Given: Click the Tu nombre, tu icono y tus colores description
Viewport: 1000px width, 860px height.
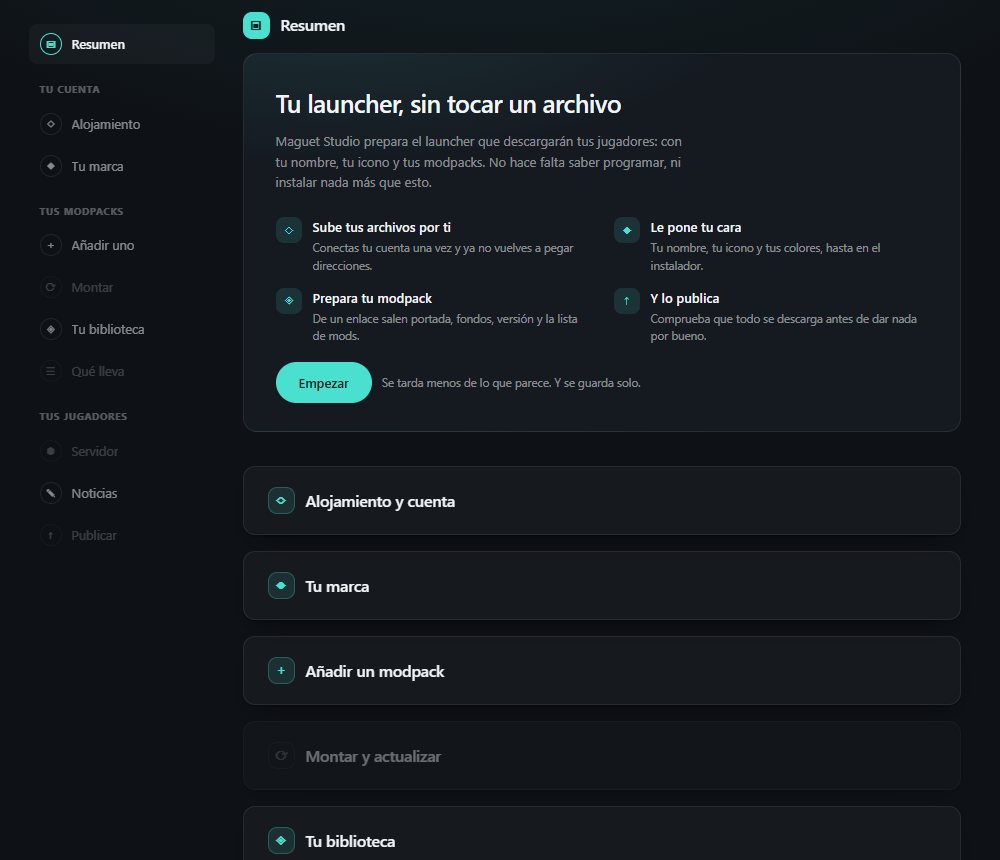Looking at the screenshot, I should tap(765, 256).
